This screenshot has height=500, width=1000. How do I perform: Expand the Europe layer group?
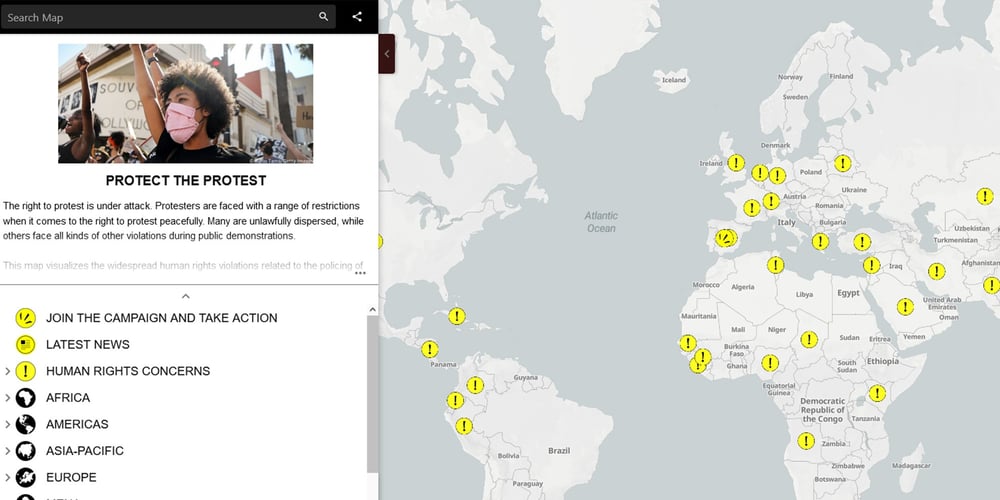pyautogui.click(x=8, y=477)
